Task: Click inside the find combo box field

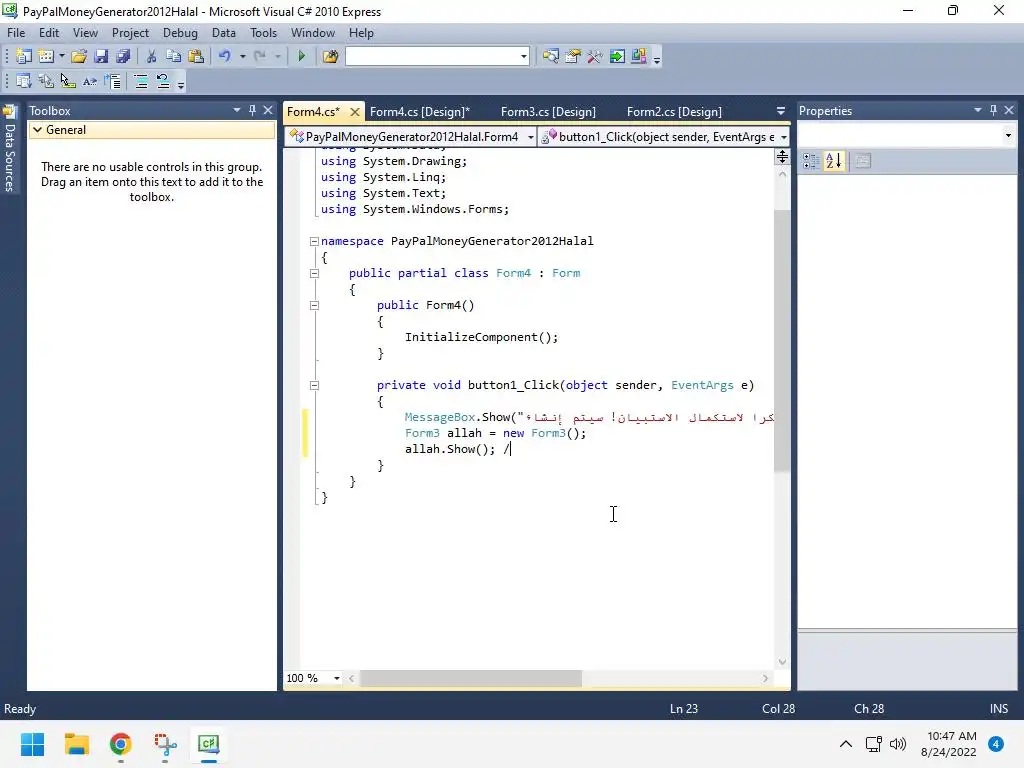Action: [x=432, y=57]
